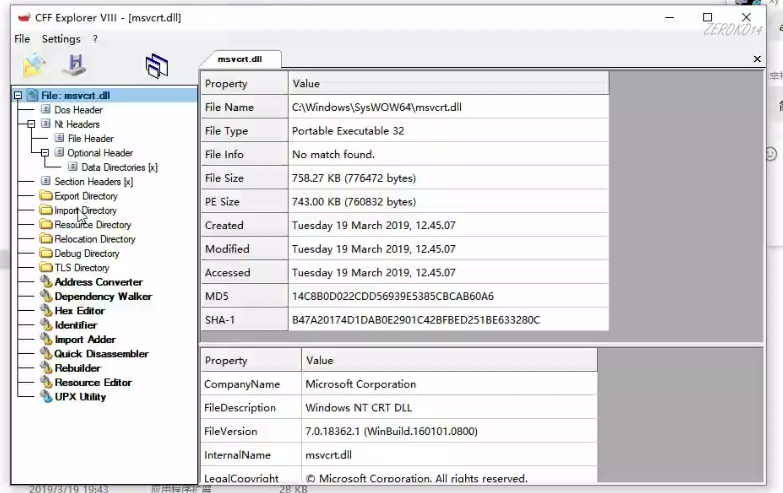This screenshot has width=783, height=493.
Task: Click the Rebuilder tool icon
Action: 46,368
